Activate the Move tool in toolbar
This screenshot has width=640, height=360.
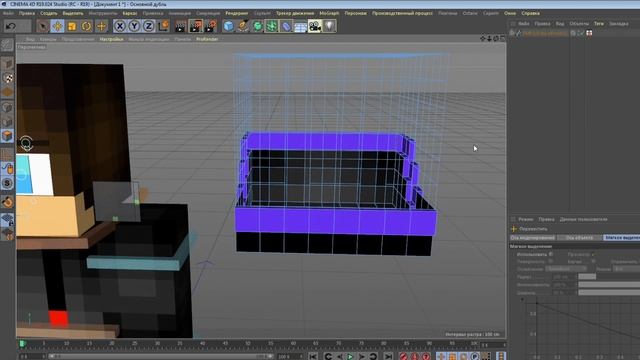(57, 26)
